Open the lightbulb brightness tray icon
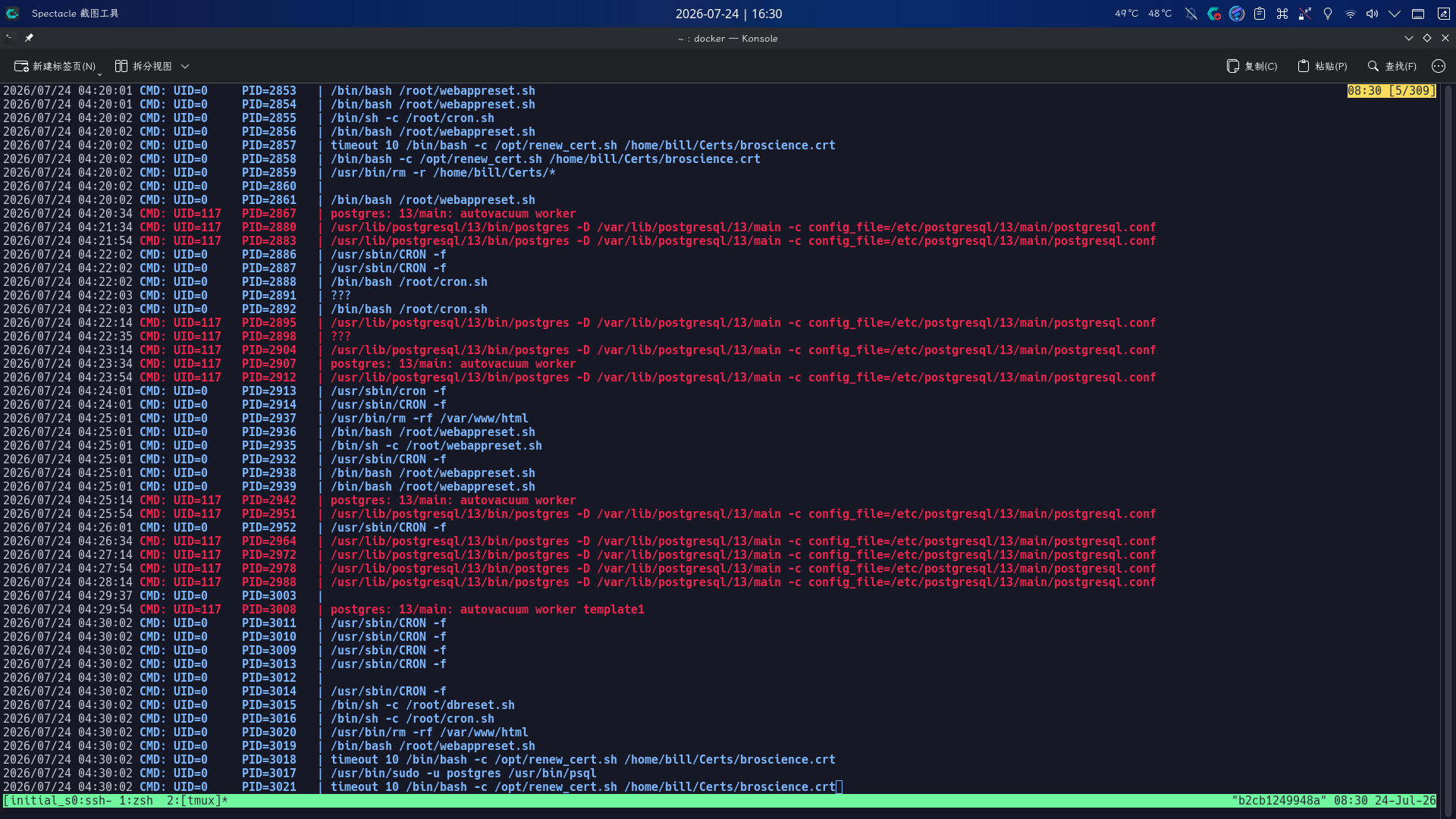 point(1328,14)
